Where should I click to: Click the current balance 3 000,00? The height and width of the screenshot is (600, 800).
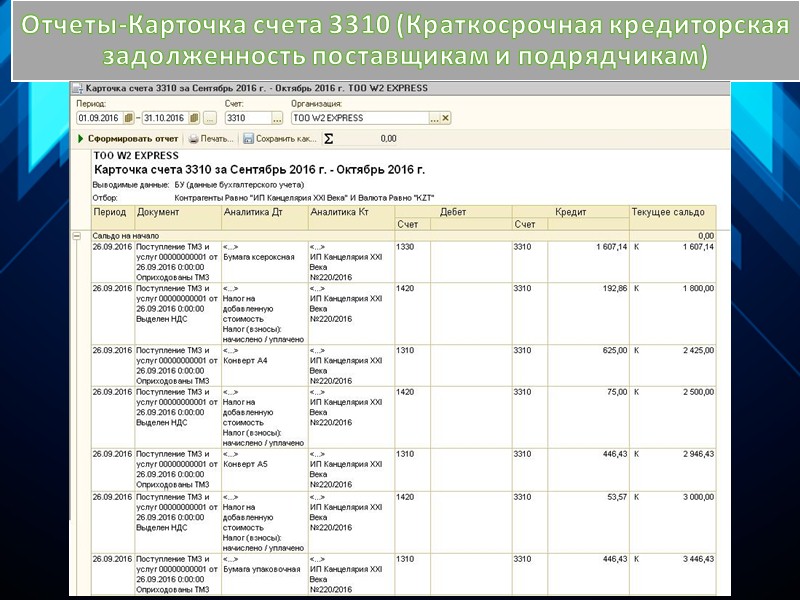698,497
